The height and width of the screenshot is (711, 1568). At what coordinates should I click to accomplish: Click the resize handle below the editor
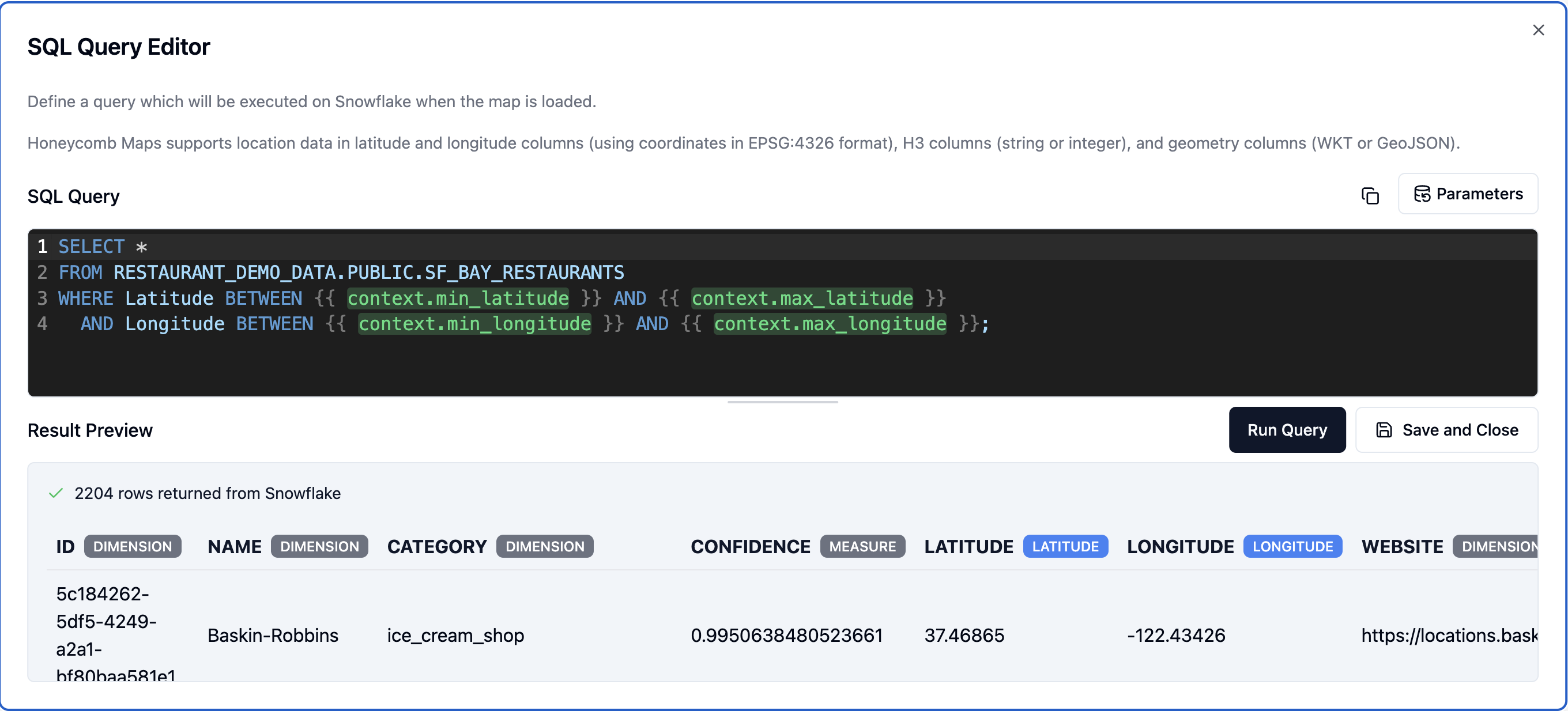(x=783, y=402)
